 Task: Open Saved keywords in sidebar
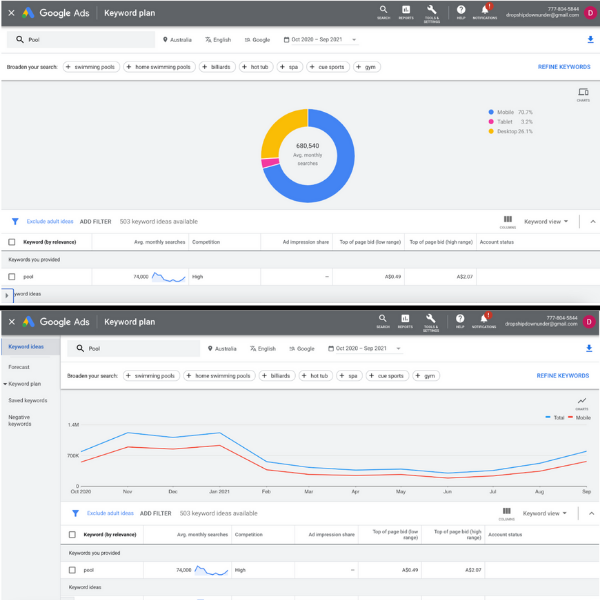click(x=28, y=400)
